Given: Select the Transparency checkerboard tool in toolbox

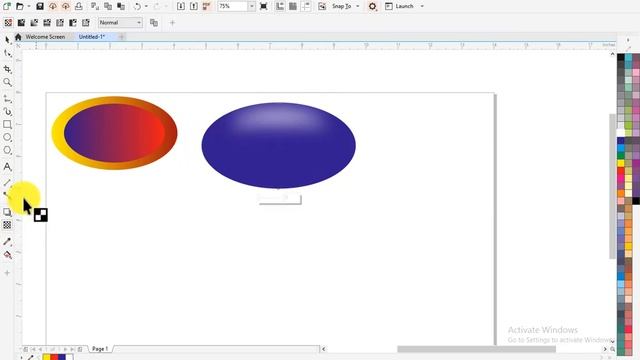Looking at the screenshot, I should coord(7,225).
